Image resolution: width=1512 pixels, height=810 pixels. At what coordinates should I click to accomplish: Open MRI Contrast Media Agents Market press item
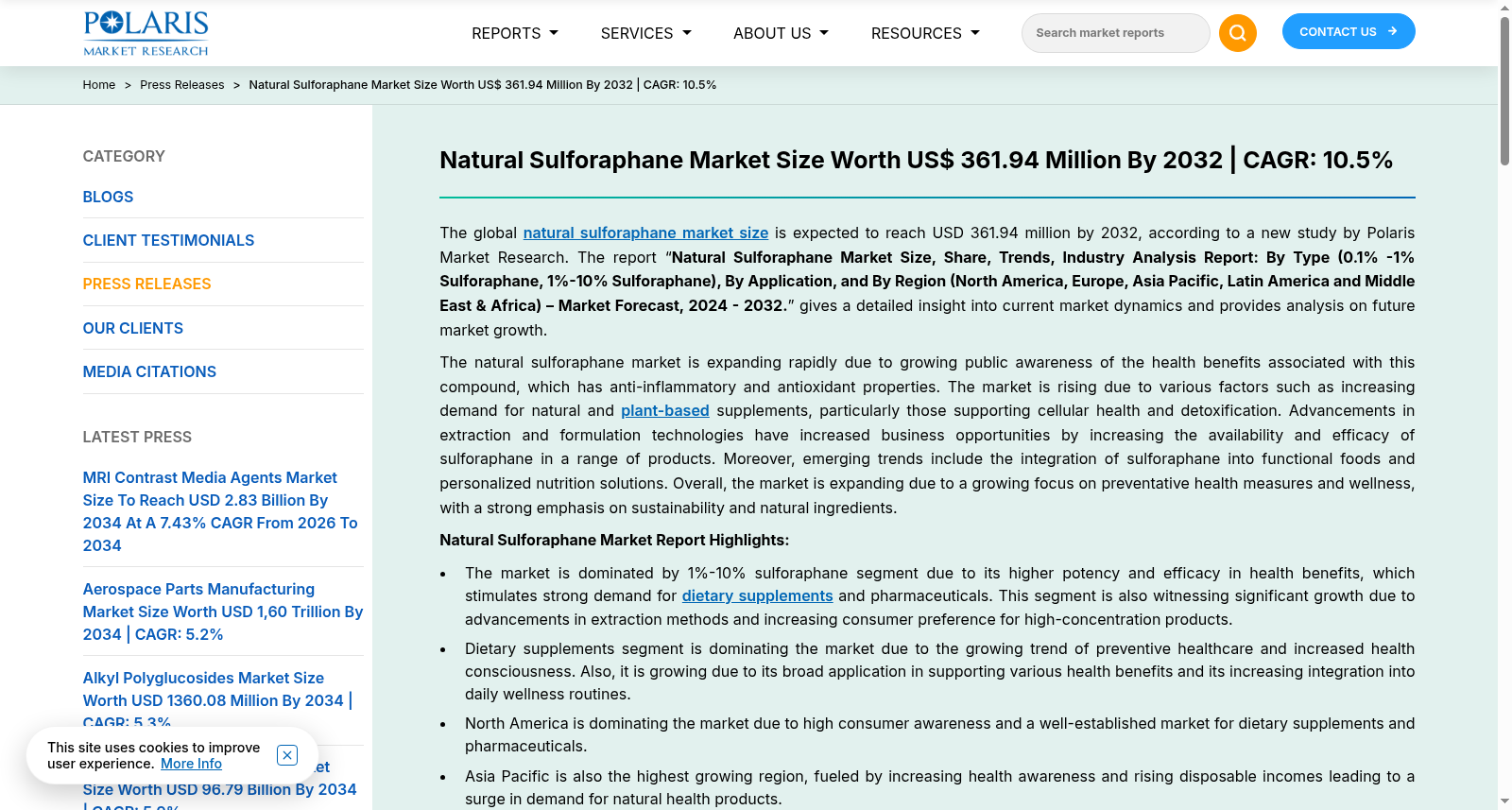[222, 511]
